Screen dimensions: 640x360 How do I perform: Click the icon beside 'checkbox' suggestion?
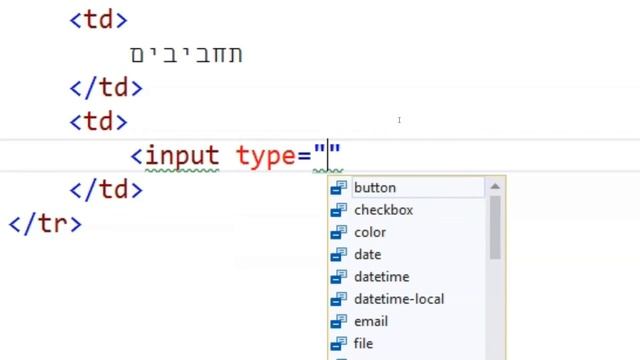(x=339, y=210)
